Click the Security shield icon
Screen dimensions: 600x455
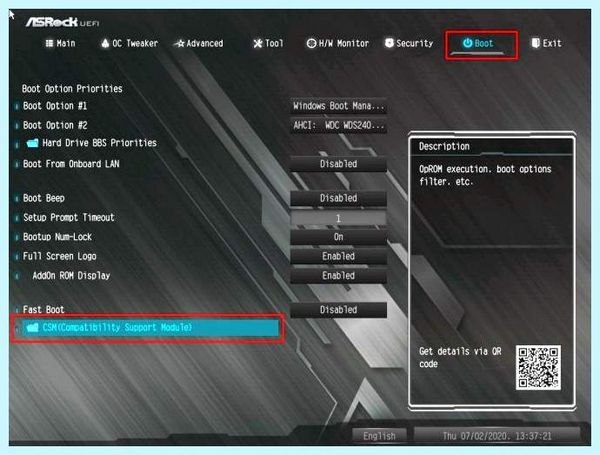[389, 43]
